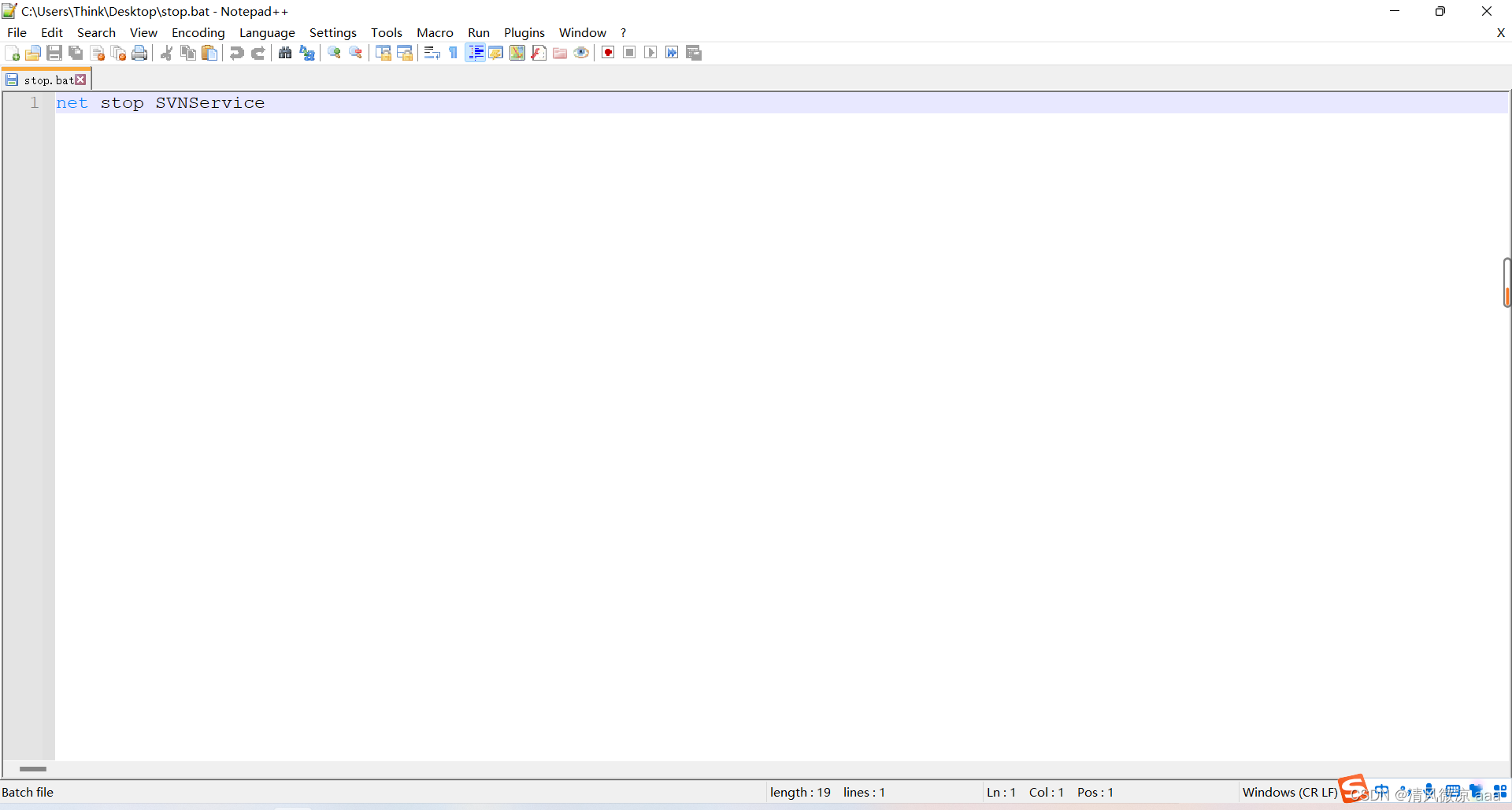The width and height of the screenshot is (1512, 810).
Task: Expand the Language menu
Action: 267,32
